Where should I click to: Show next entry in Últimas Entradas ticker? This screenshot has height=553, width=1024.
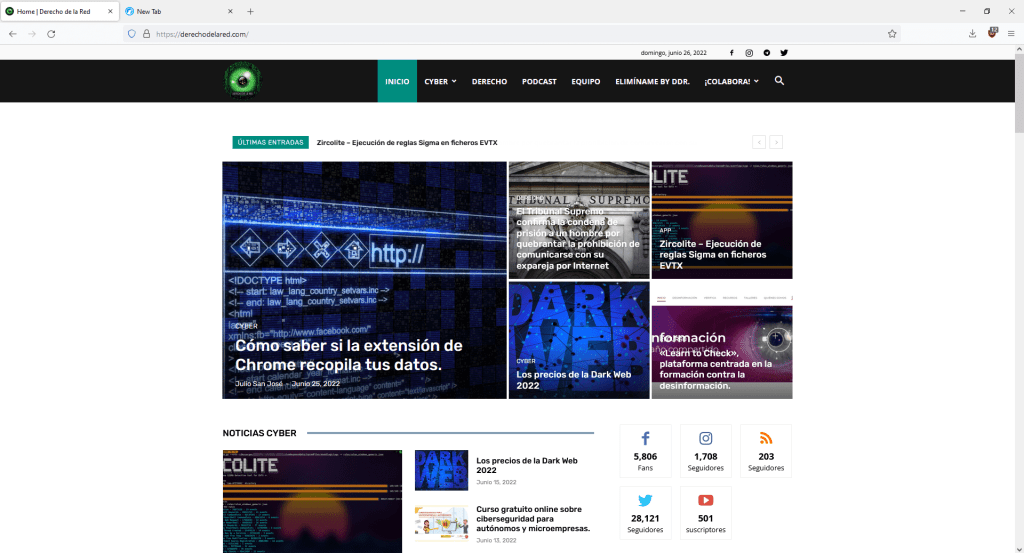coord(776,142)
